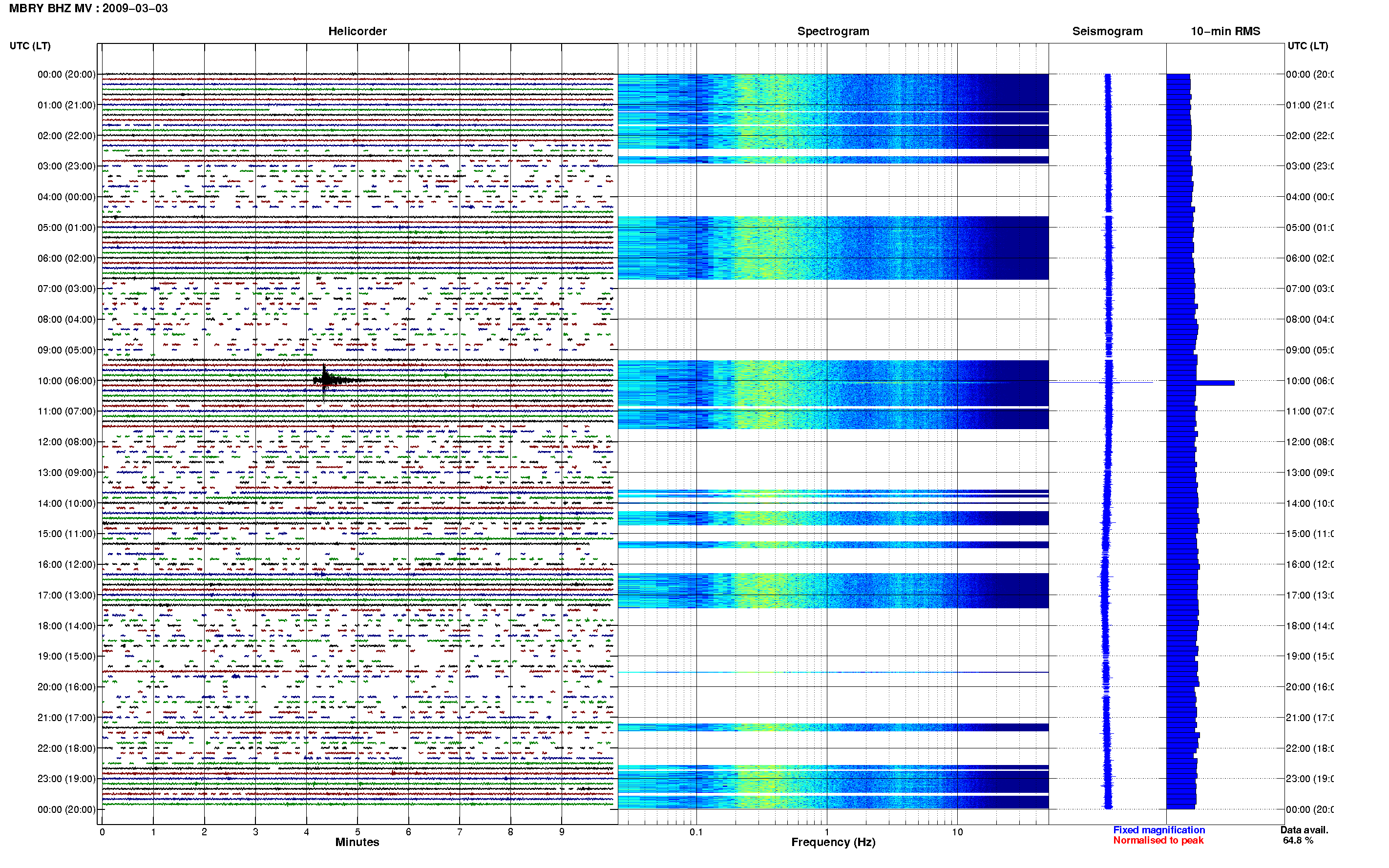Click the left UTC (LT) axis label
Viewport: 1389px width, 868px height.
(x=30, y=46)
